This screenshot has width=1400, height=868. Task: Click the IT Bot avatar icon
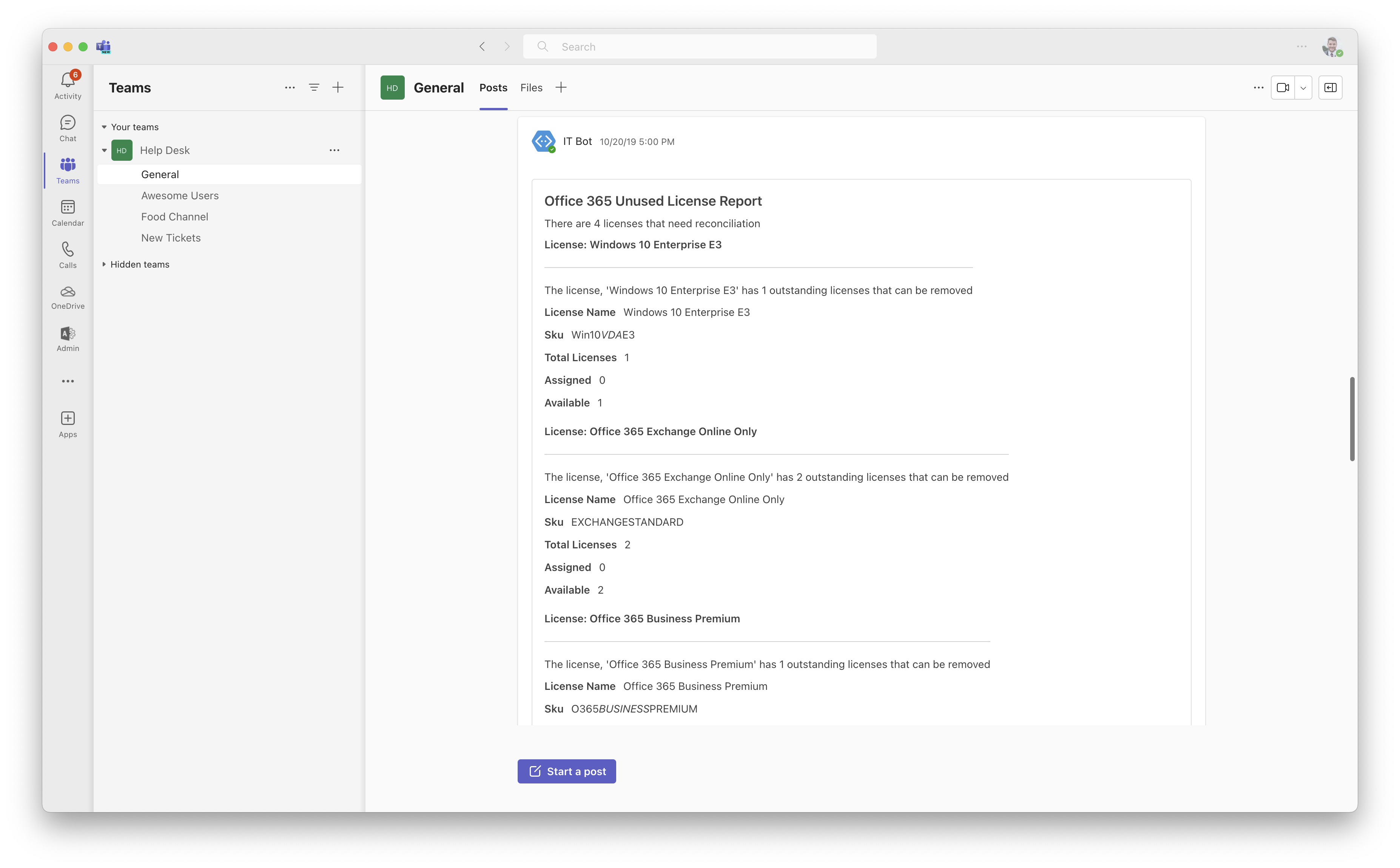[x=543, y=141]
